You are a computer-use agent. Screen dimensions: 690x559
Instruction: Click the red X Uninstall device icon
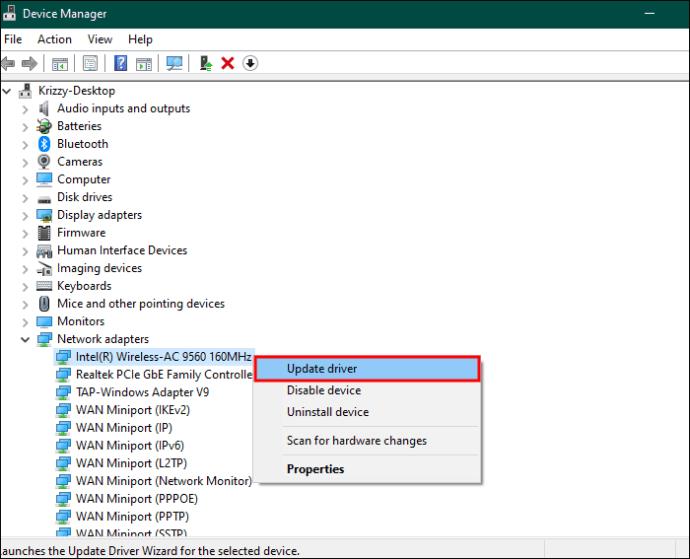[x=228, y=63]
